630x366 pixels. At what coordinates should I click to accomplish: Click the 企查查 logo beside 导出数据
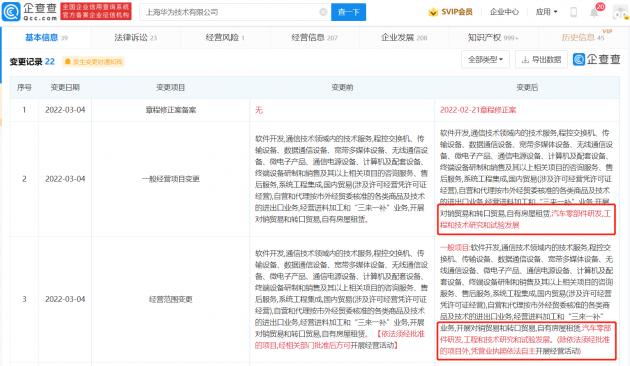coord(597,59)
